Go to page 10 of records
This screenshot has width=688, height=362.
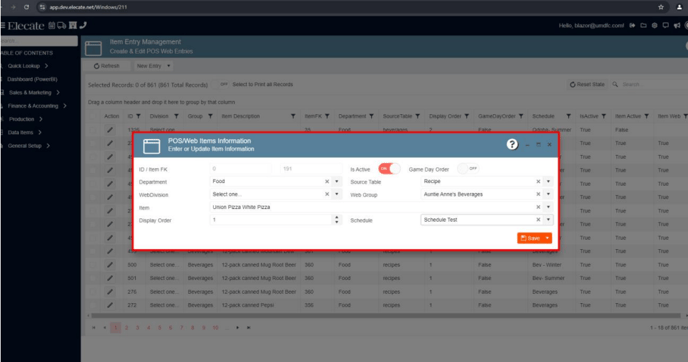[x=215, y=328]
